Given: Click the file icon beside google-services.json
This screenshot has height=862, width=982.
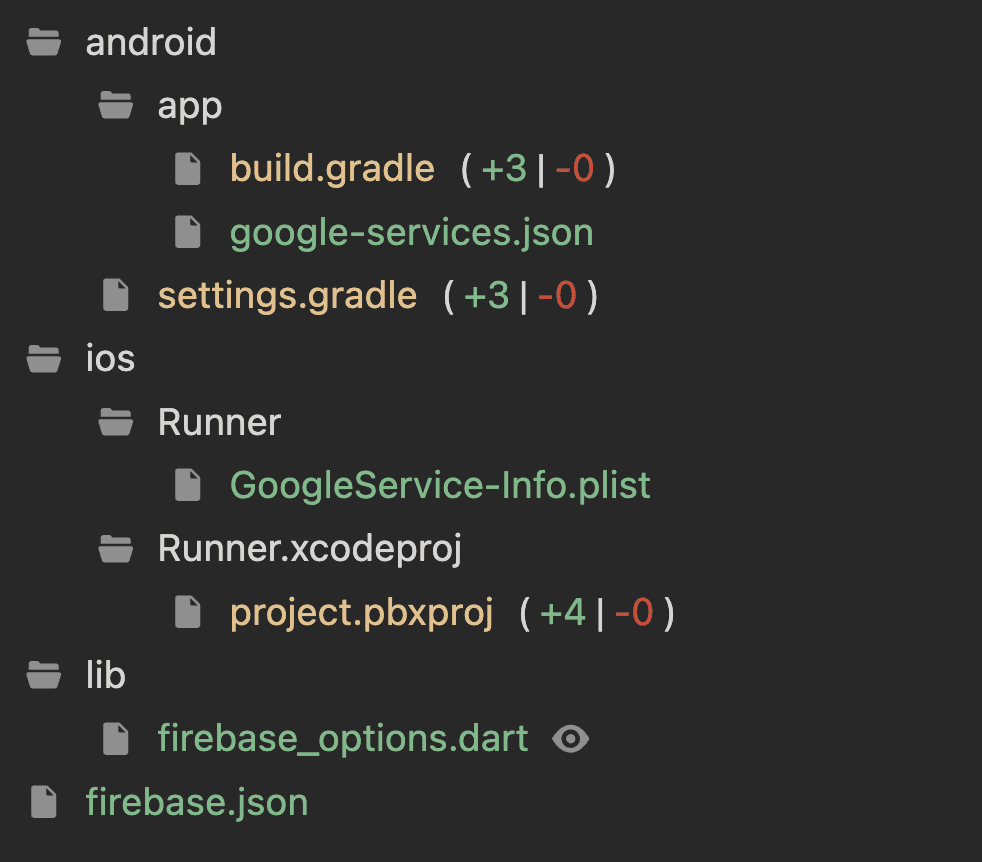Looking at the screenshot, I should tap(188, 232).
